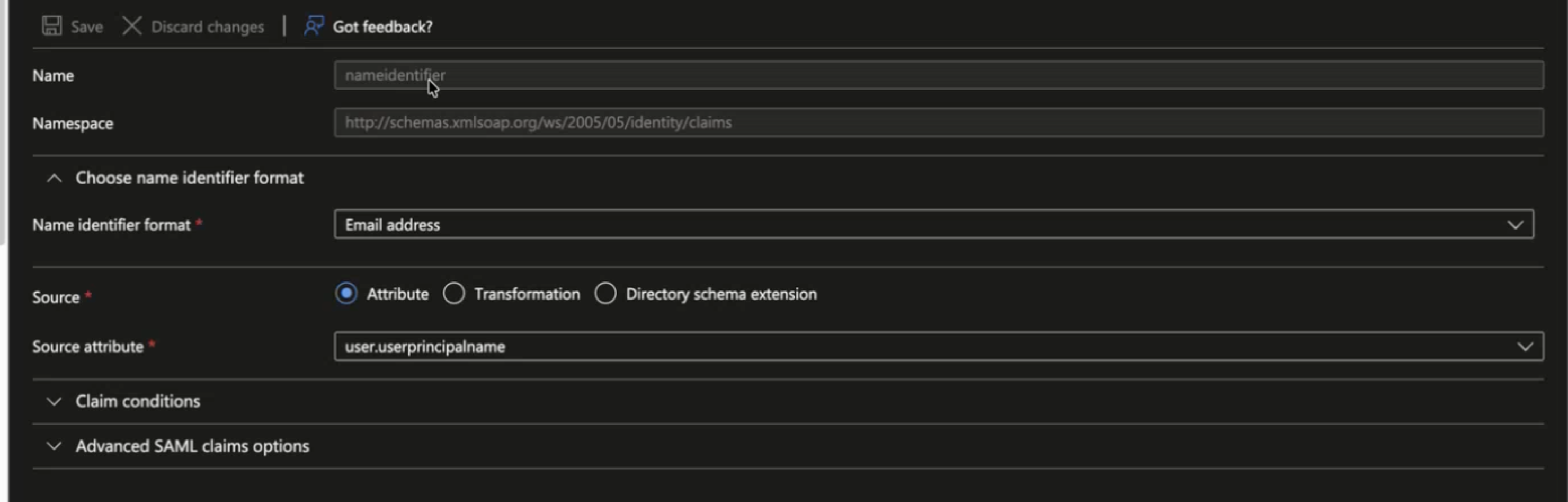Click Choose name identifier format heading

click(189, 178)
